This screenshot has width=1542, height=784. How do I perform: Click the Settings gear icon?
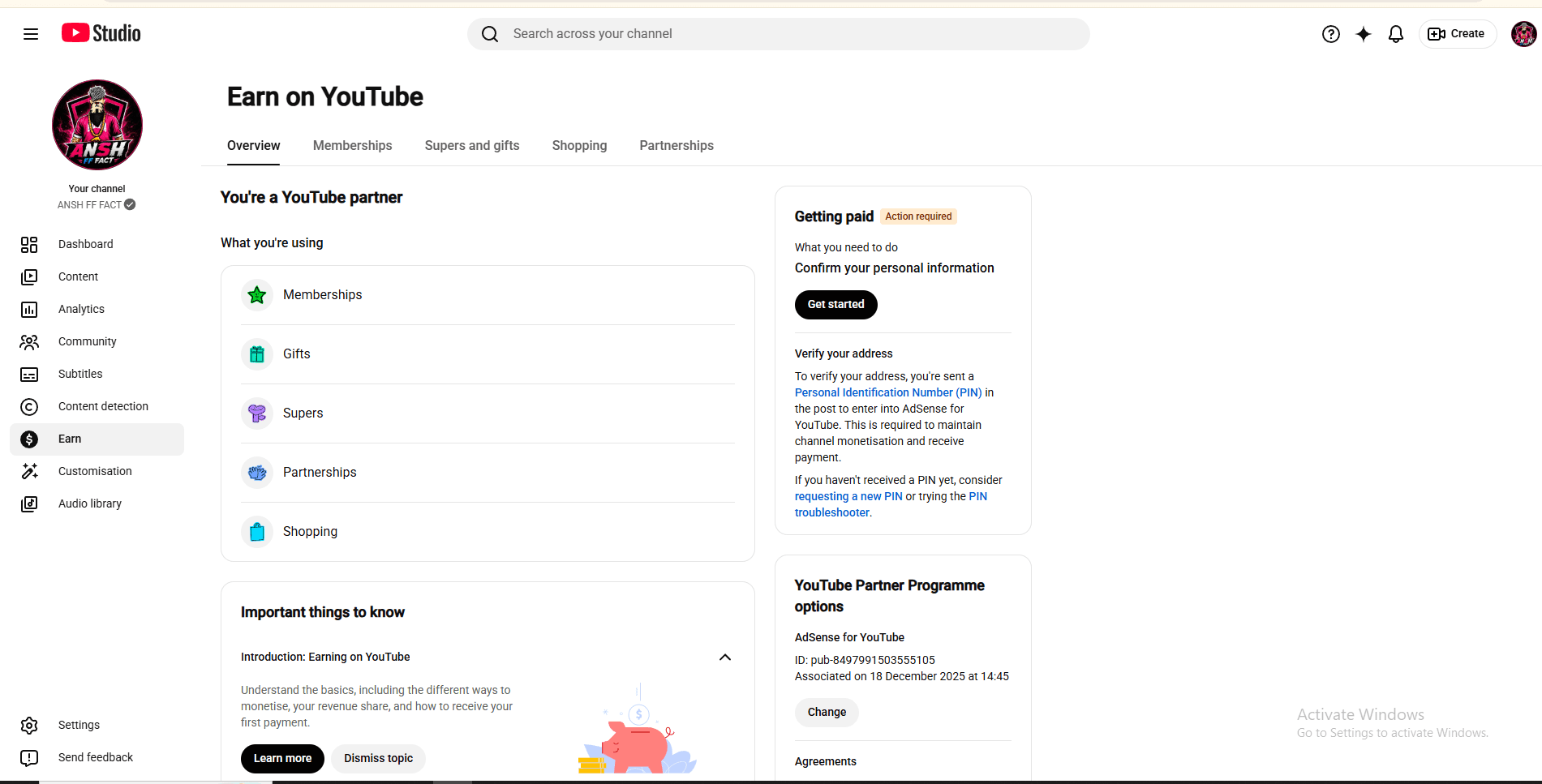click(x=29, y=725)
